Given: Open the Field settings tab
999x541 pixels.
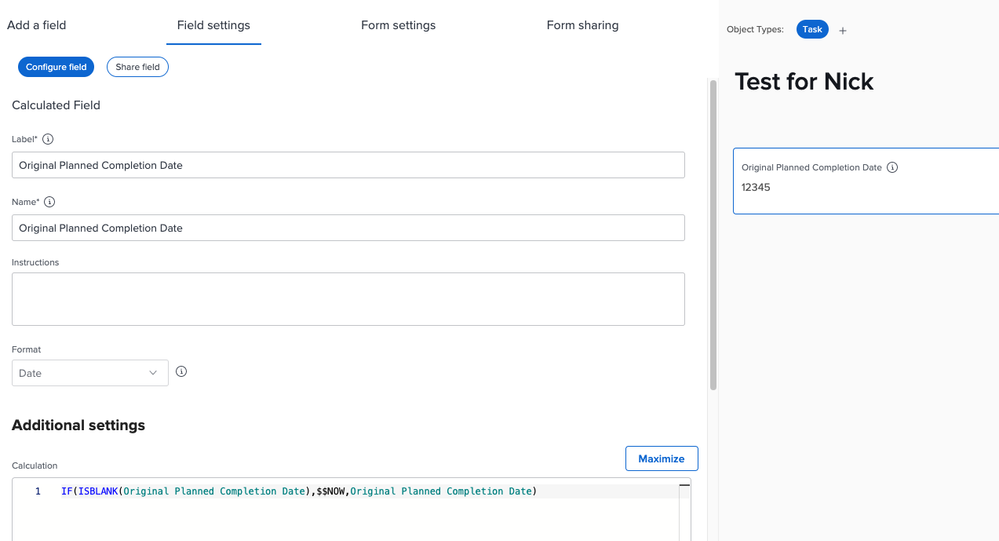Looking at the screenshot, I should [213, 25].
